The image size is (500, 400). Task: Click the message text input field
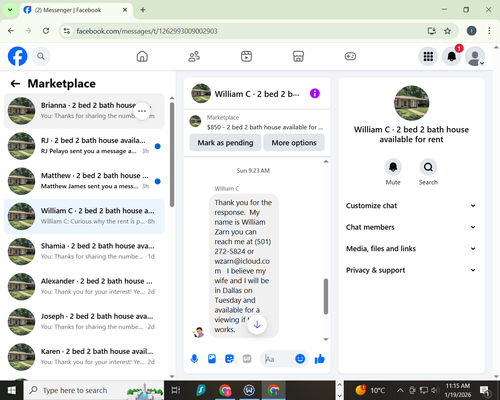click(278, 359)
